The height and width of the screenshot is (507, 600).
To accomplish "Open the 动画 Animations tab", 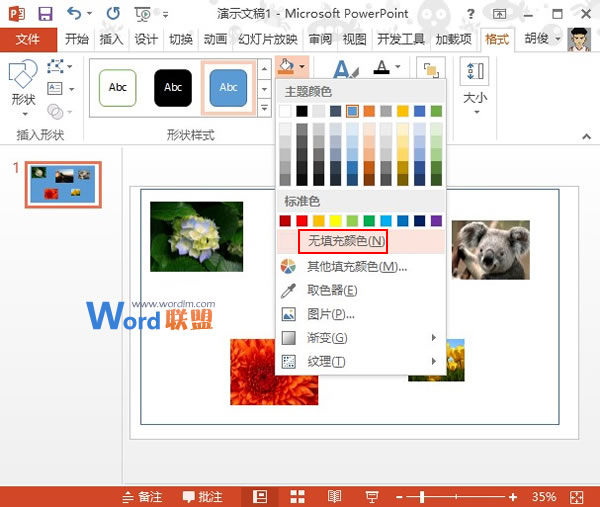I will point(215,39).
